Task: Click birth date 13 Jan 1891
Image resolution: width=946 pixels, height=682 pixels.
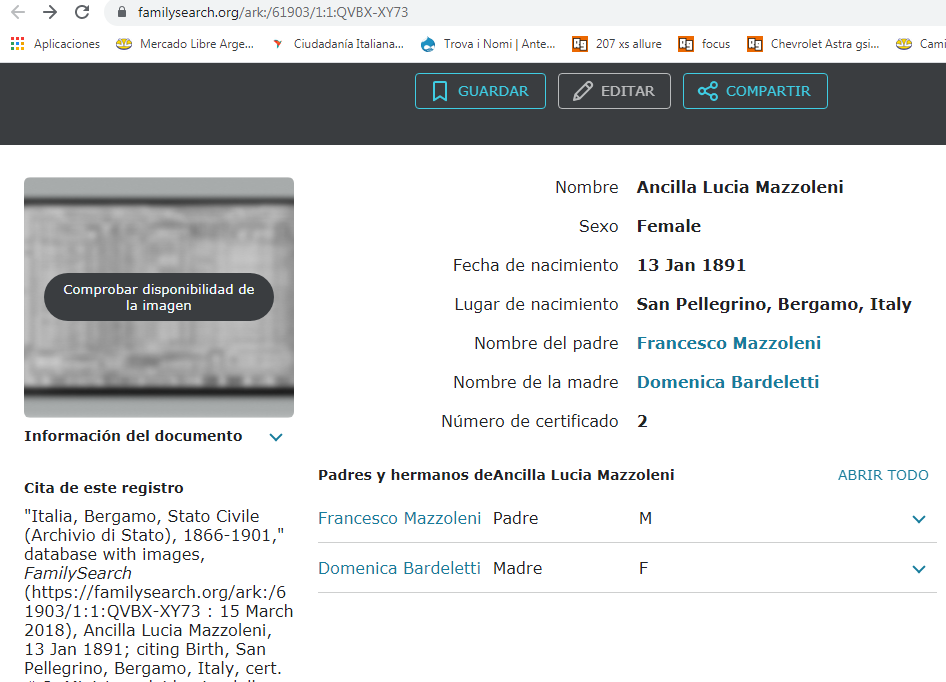Action: pyautogui.click(x=691, y=265)
